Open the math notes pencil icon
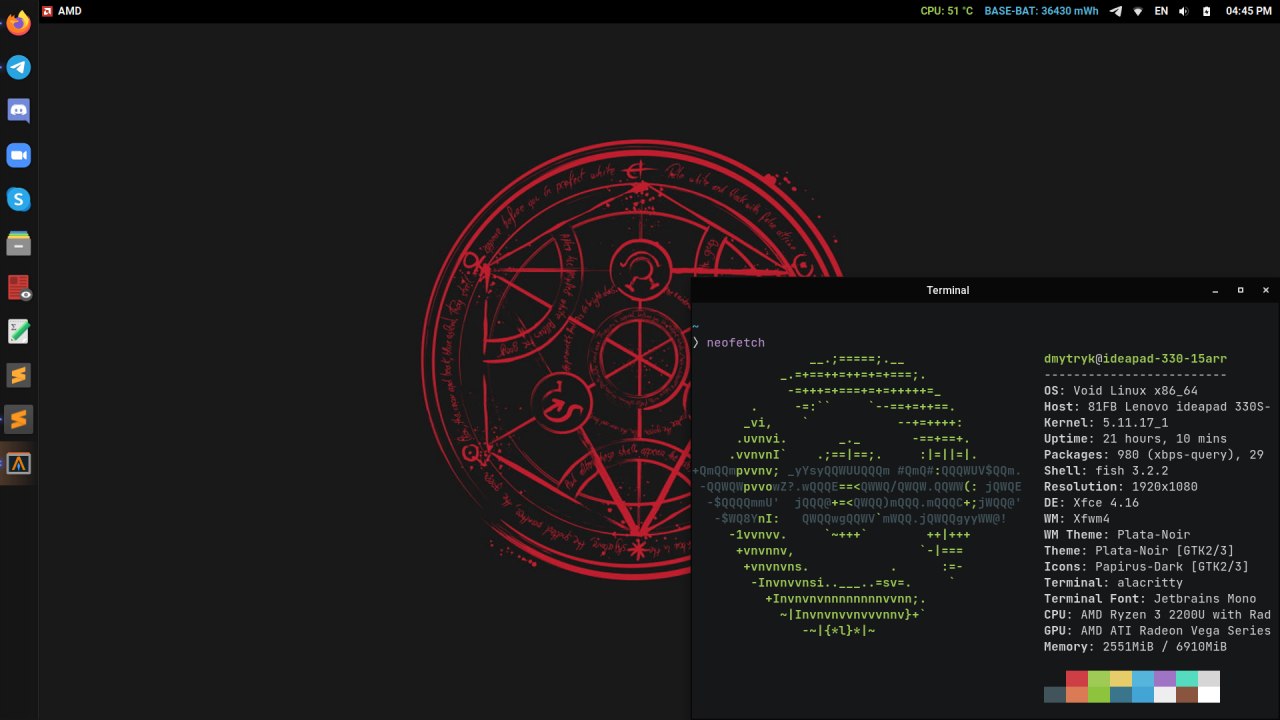Image resolution: width=1280 pixels, height=720 pixels. point(19,331)
